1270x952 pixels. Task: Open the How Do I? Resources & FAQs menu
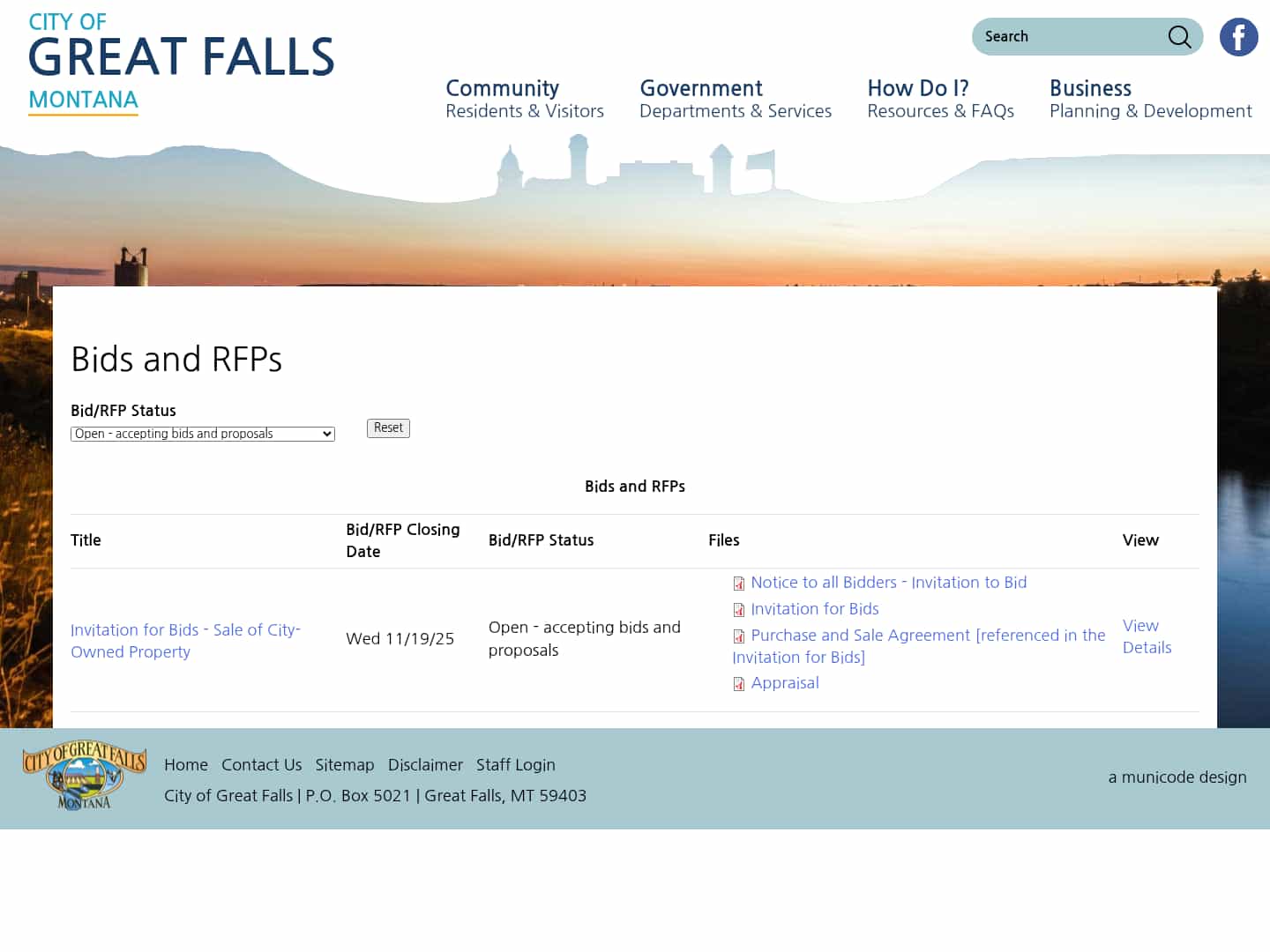tap(940, 99)
